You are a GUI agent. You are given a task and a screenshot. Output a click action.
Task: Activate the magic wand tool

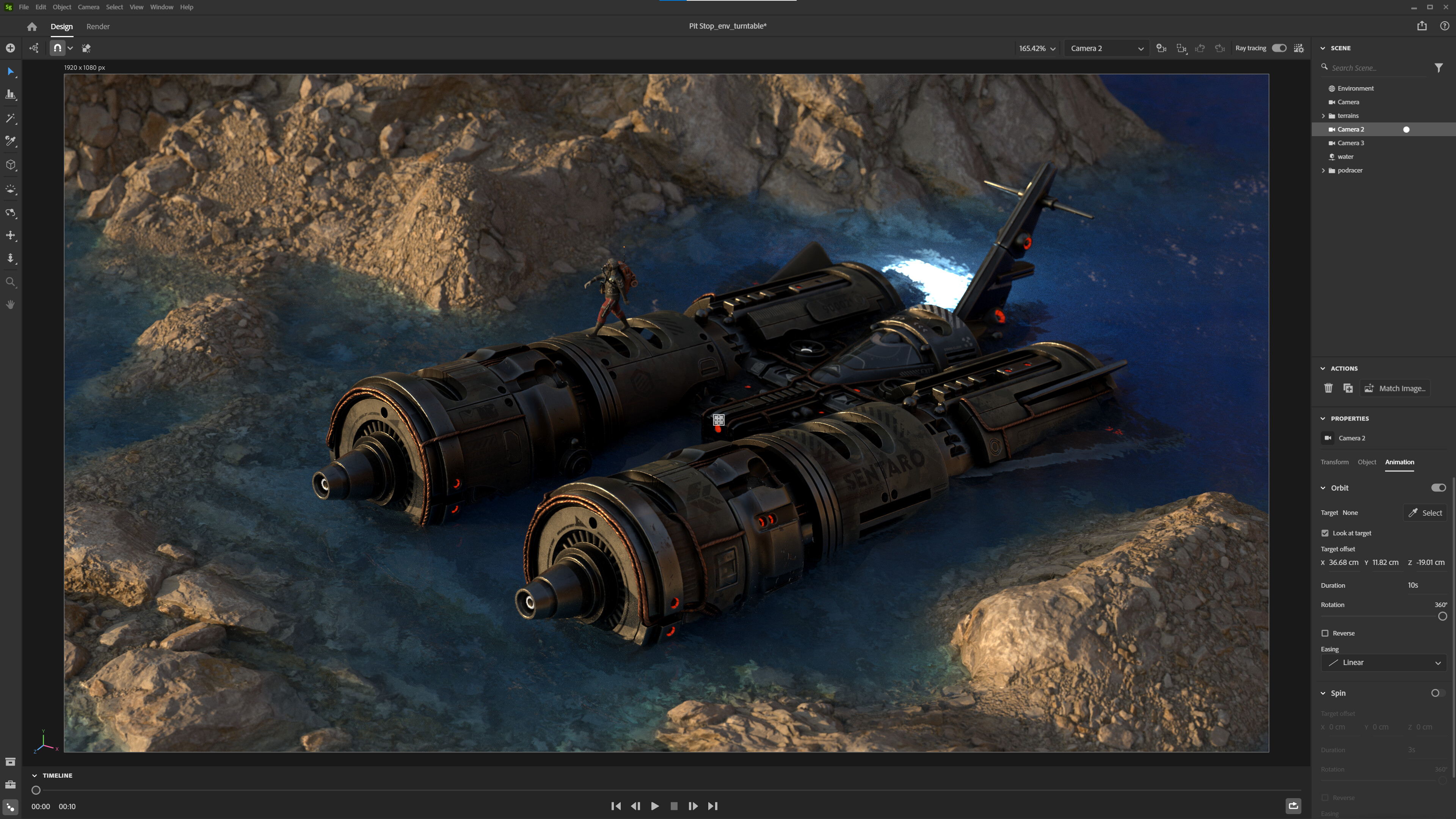coord(10,118)
